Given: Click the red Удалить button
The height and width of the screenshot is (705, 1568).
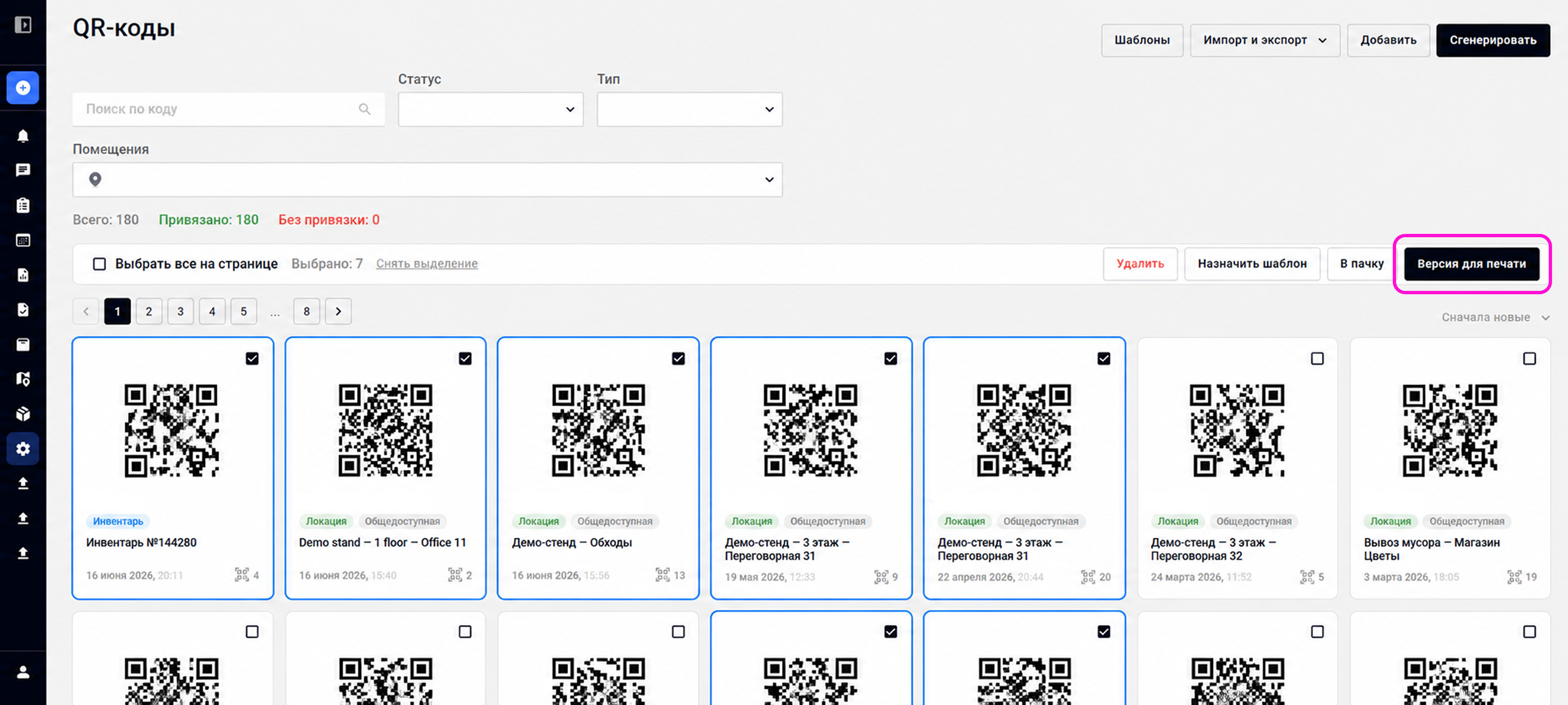Looking at the screenshot, I should (x=1140, y=264).
